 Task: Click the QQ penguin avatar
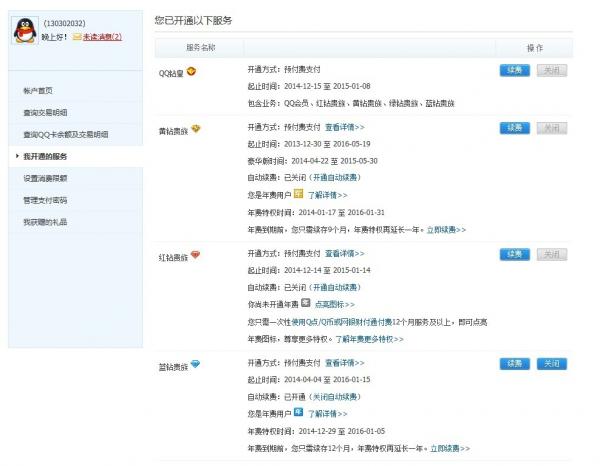click(x=25, y=30)
